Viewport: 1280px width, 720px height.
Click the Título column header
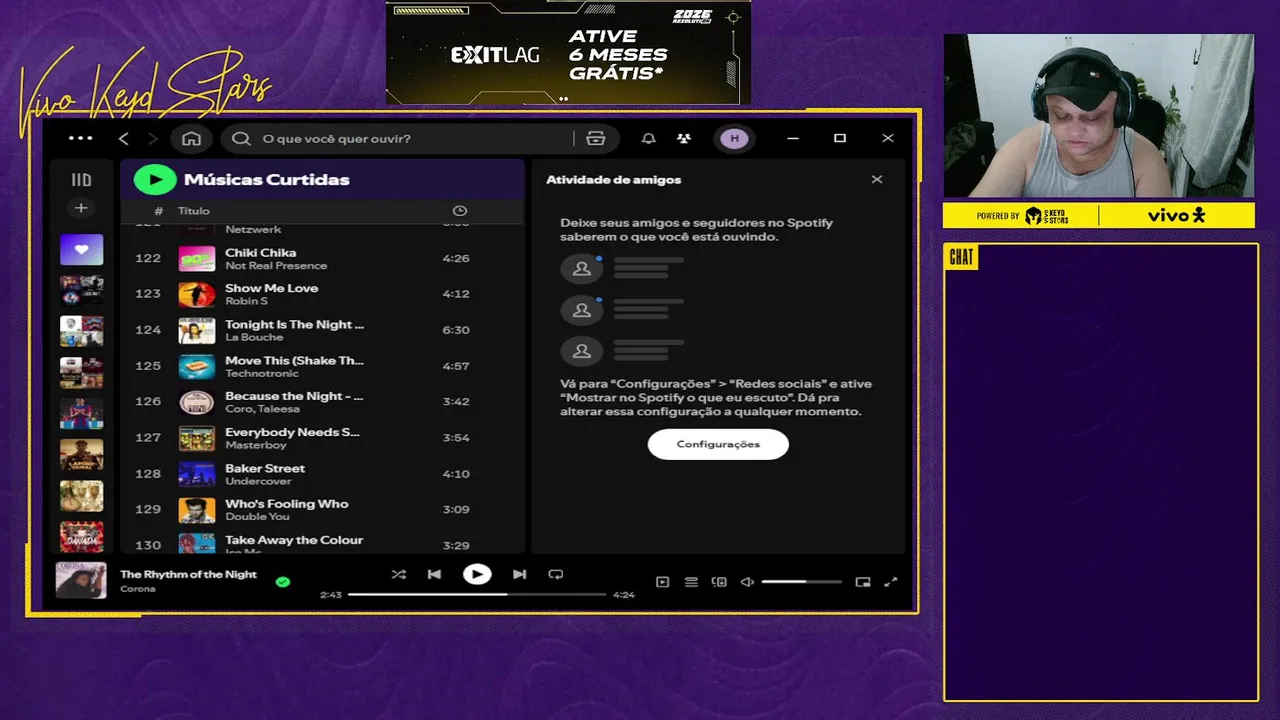tap(194, 211)
